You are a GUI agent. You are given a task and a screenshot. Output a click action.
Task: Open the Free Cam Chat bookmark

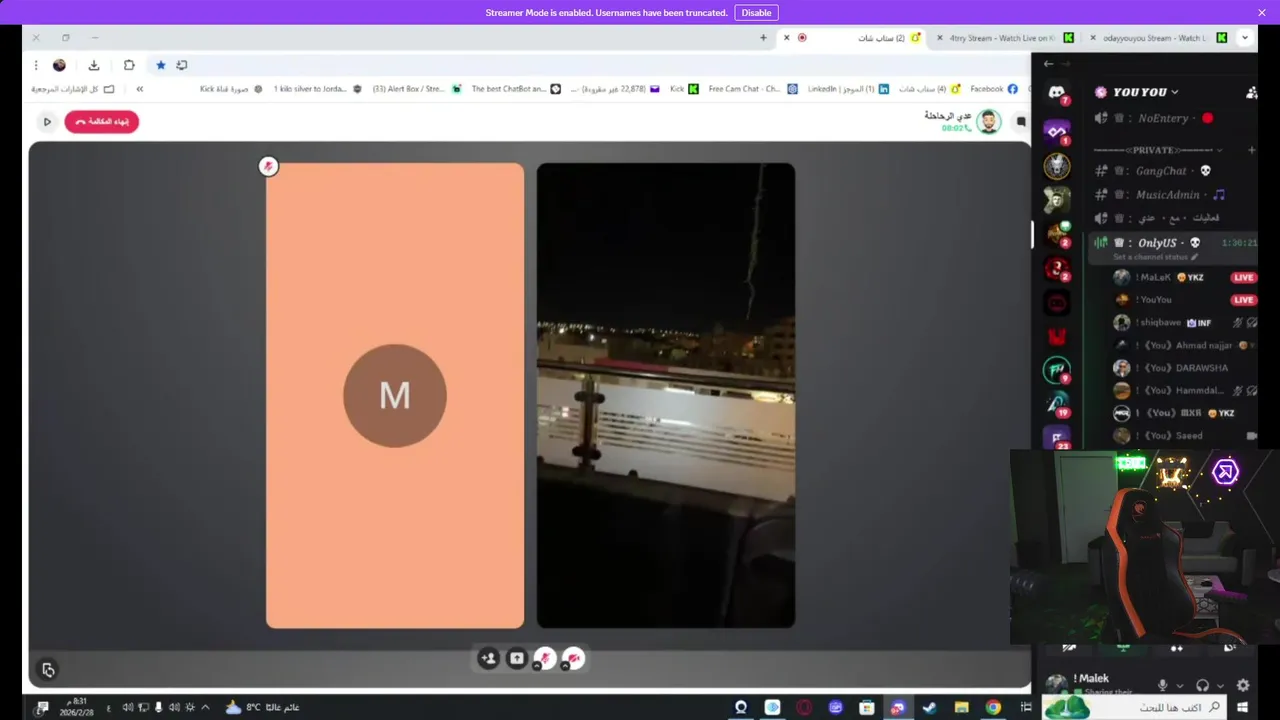point(753,89)
